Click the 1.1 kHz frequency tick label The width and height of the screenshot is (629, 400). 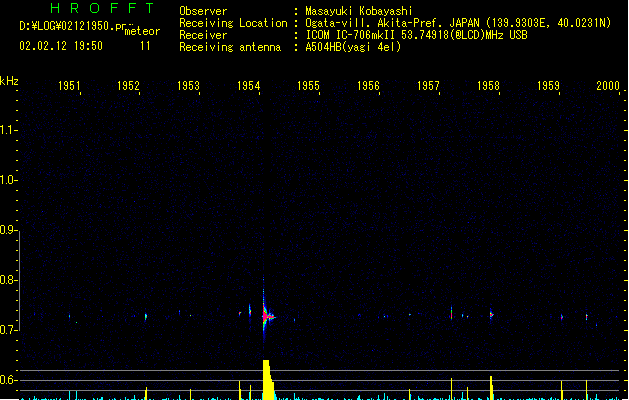pyautogui.click(x=8, y=130)
